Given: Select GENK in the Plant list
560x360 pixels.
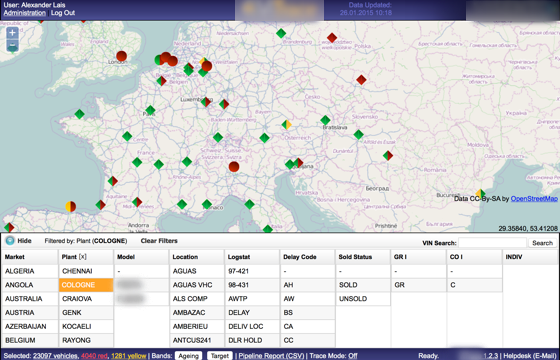Looking at the screenshot, I should (x=86, y=312).
